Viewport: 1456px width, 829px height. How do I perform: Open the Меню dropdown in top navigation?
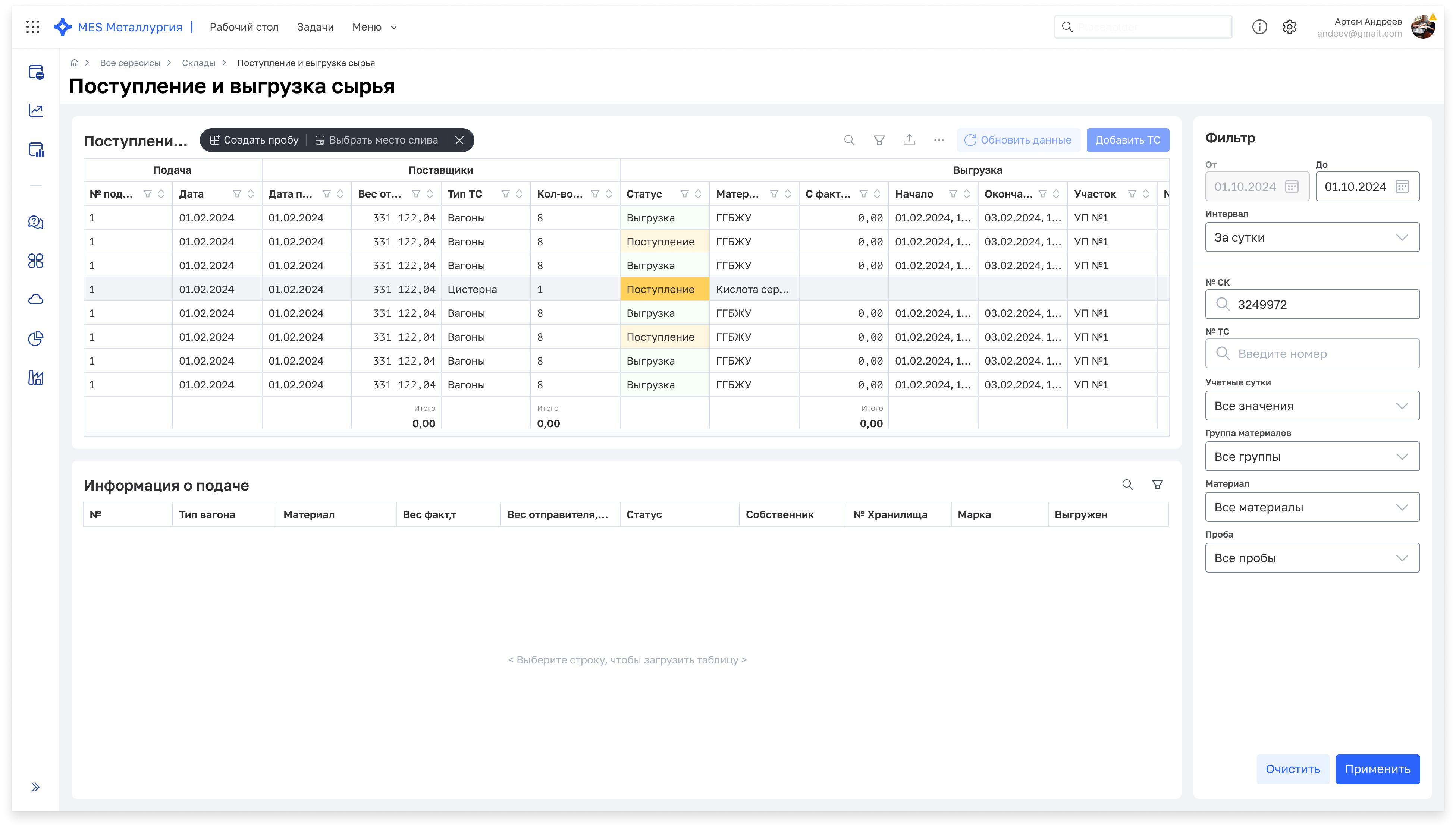click(x=374, y=27)
